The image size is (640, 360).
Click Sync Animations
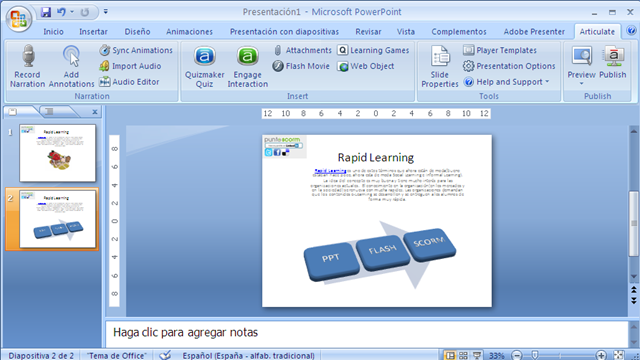point(136,50)
